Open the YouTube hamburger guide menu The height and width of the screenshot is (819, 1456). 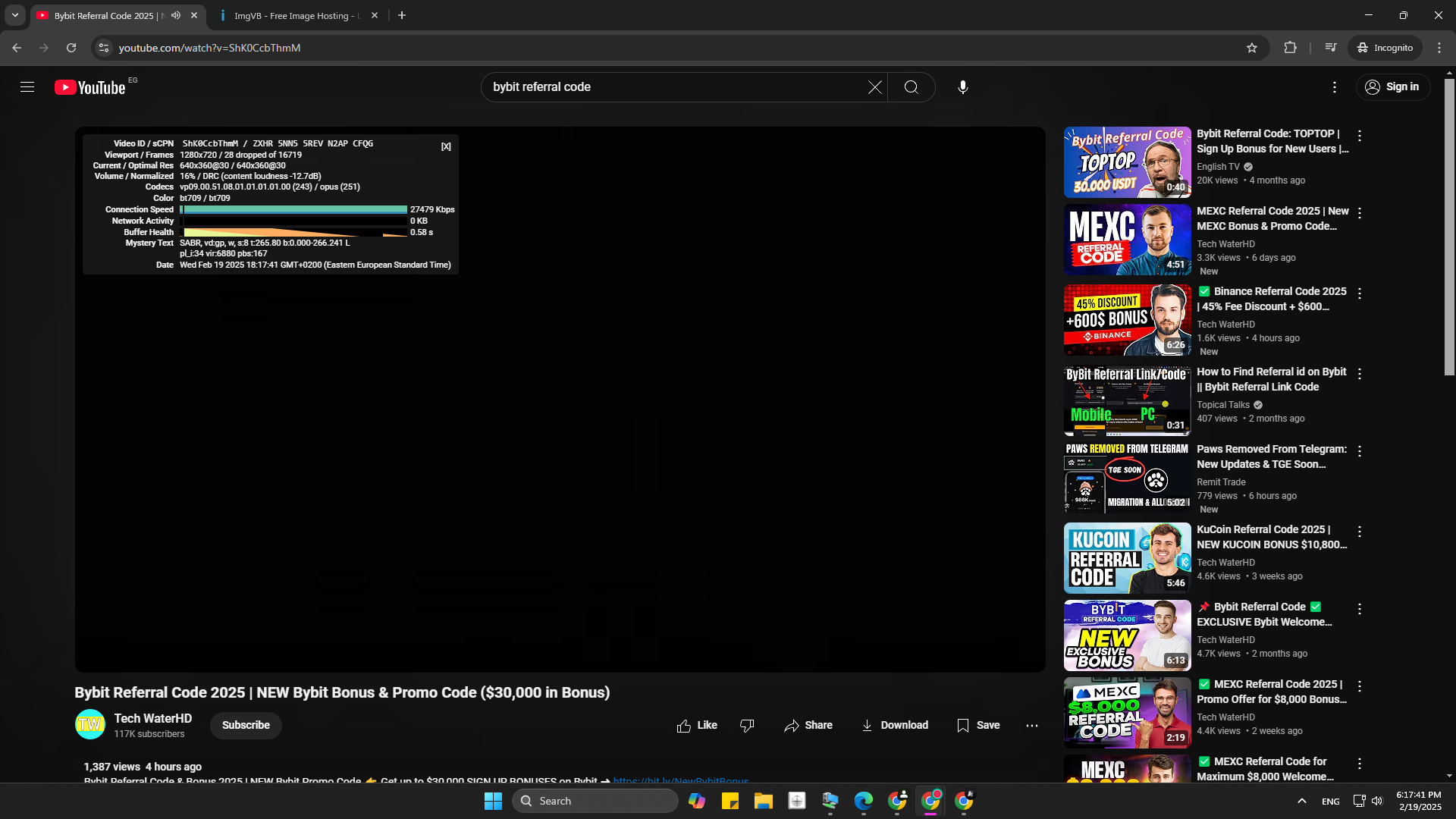tap(27, 87)
